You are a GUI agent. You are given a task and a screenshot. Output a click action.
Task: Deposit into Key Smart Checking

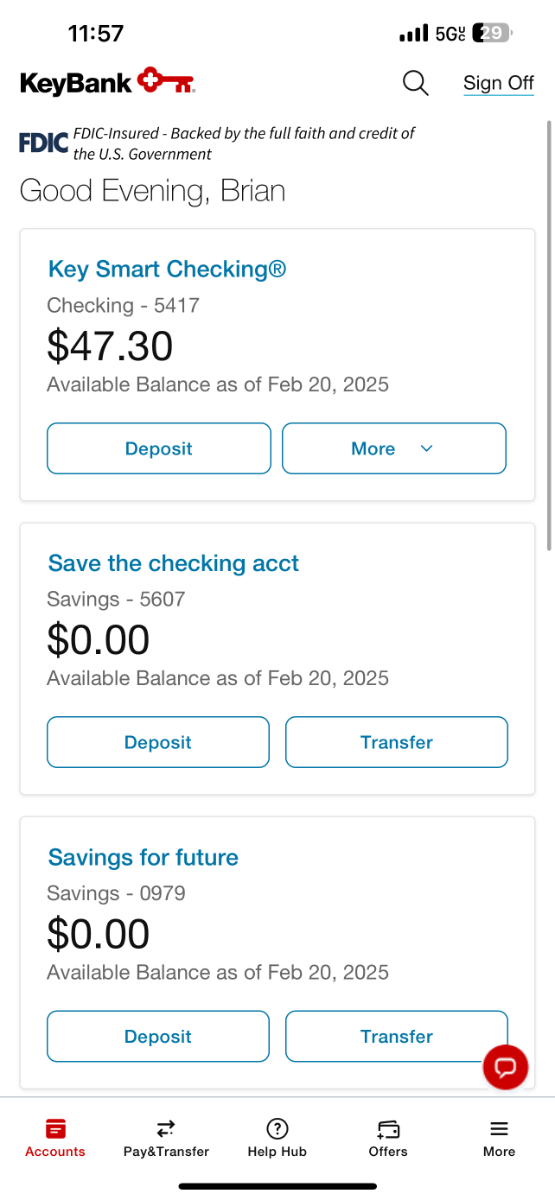(159, 449)
